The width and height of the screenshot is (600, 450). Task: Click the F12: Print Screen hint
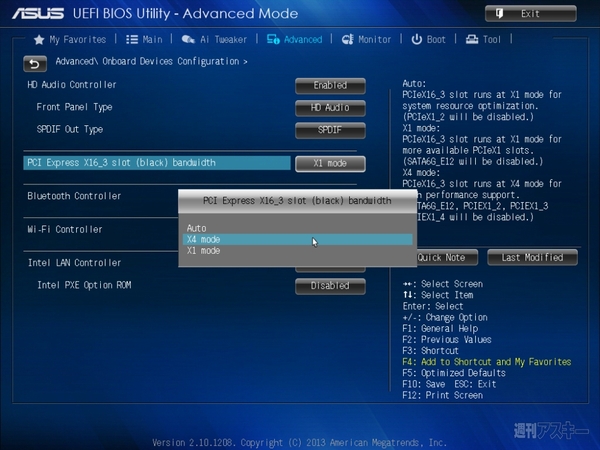442,395
